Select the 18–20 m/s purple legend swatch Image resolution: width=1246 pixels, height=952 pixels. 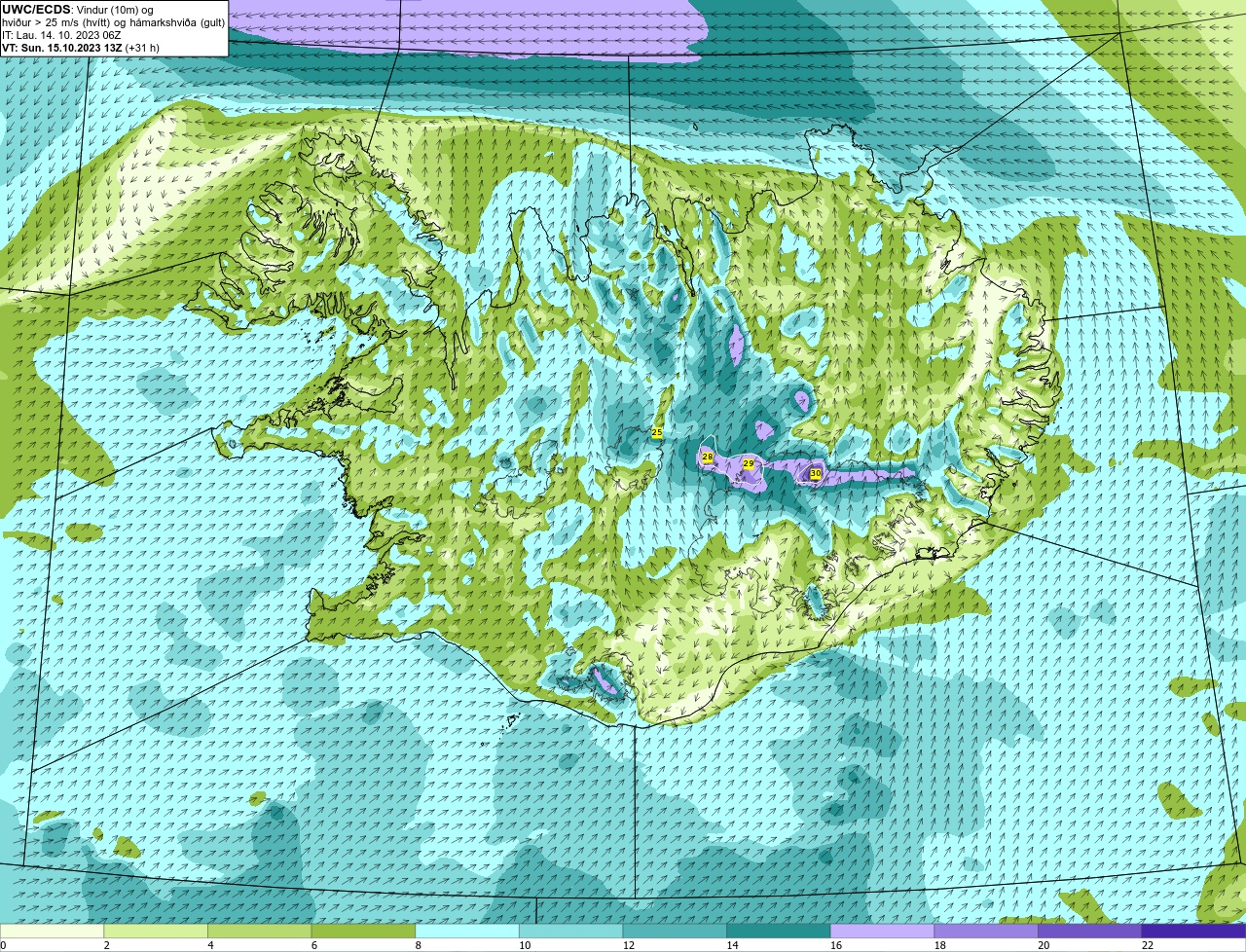[986, 931]
